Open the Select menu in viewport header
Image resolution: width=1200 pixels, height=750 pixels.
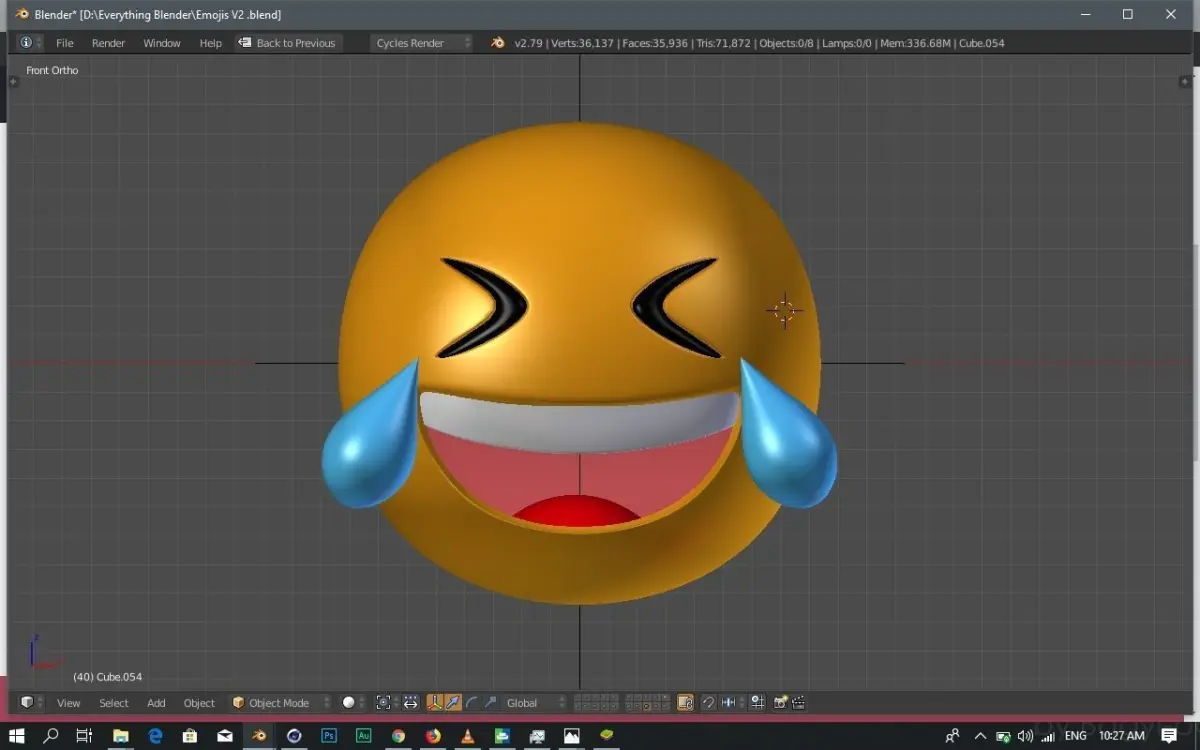114,703
